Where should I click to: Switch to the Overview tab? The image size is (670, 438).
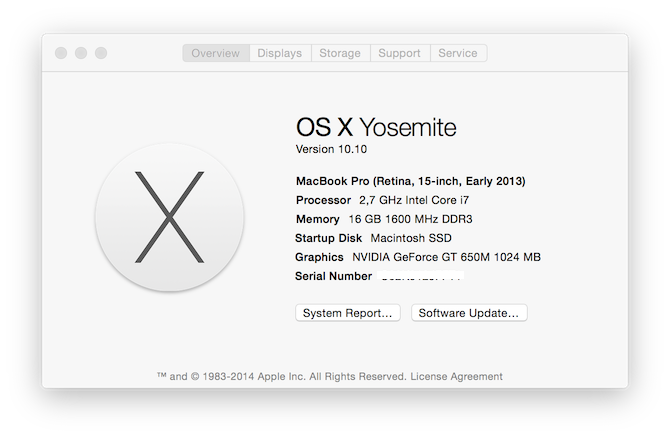pos(216,53)
